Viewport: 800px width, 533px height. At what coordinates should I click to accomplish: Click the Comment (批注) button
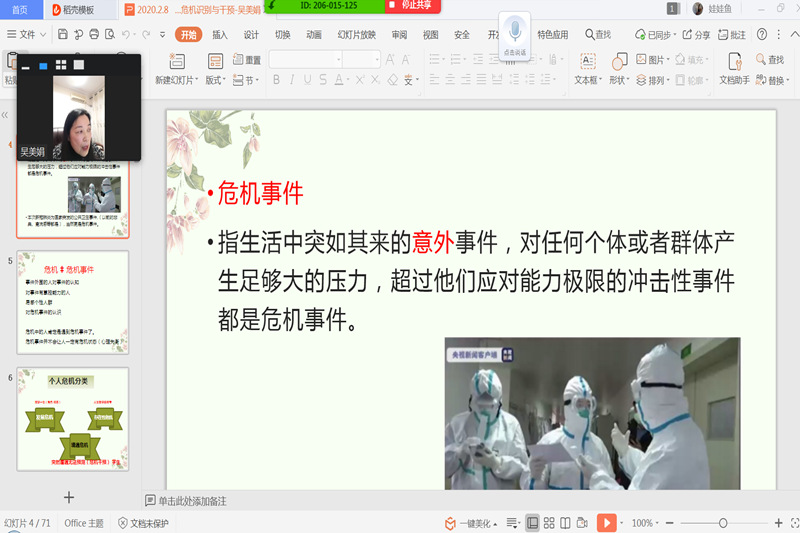[x=732, y=34]
